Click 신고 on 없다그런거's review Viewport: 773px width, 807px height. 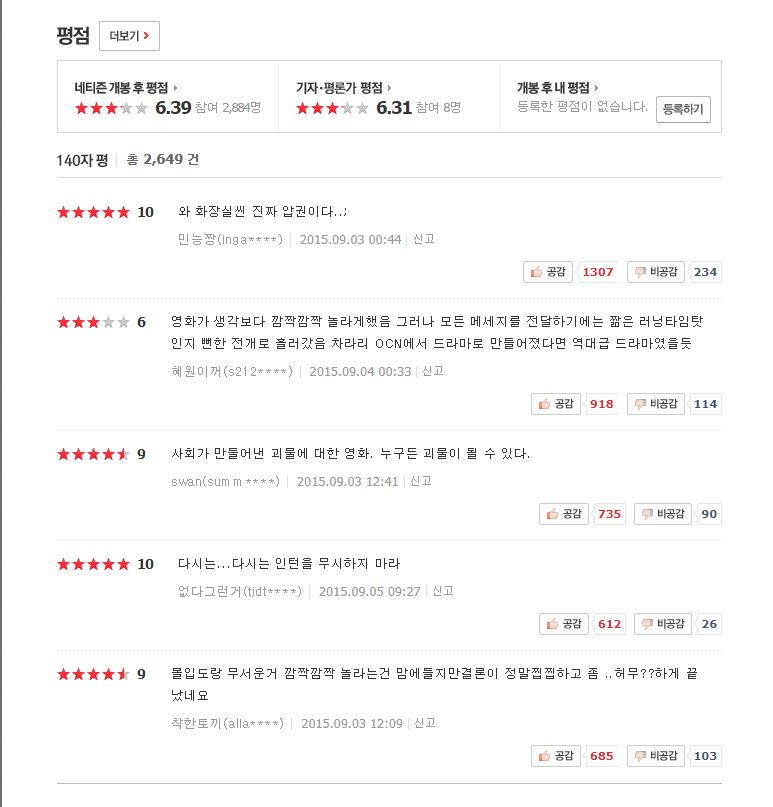point(443,591)
